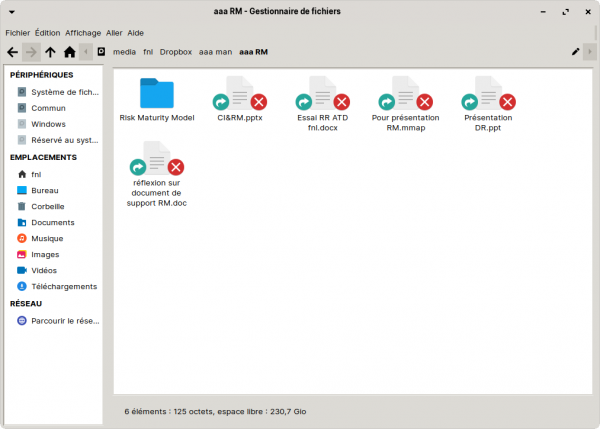Open the Affichage menu
This screenshot has width=600, height=429.
[83, 32]
